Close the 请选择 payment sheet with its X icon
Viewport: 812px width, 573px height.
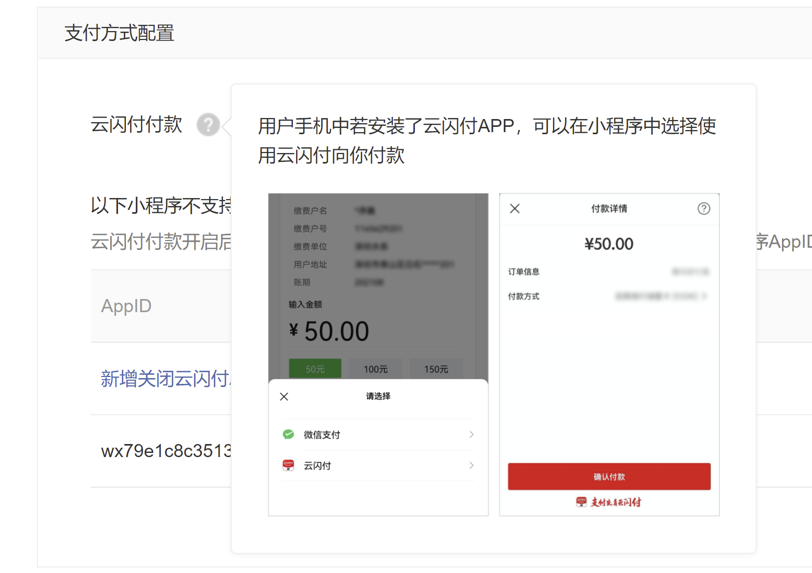(284, 397)
